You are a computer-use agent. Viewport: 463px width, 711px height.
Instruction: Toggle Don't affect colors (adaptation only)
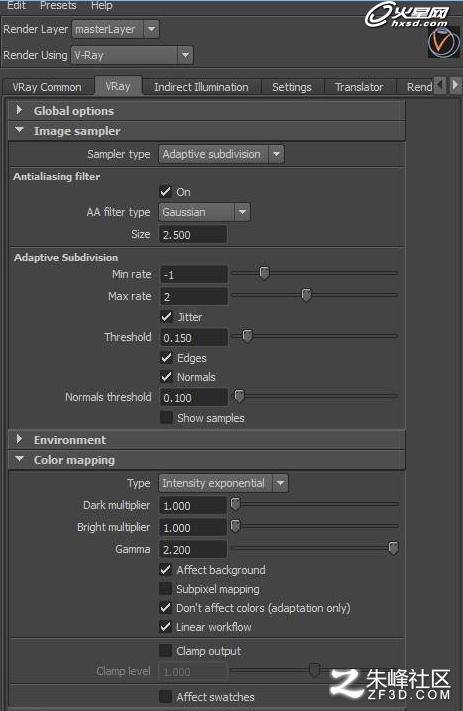point(166,608)
